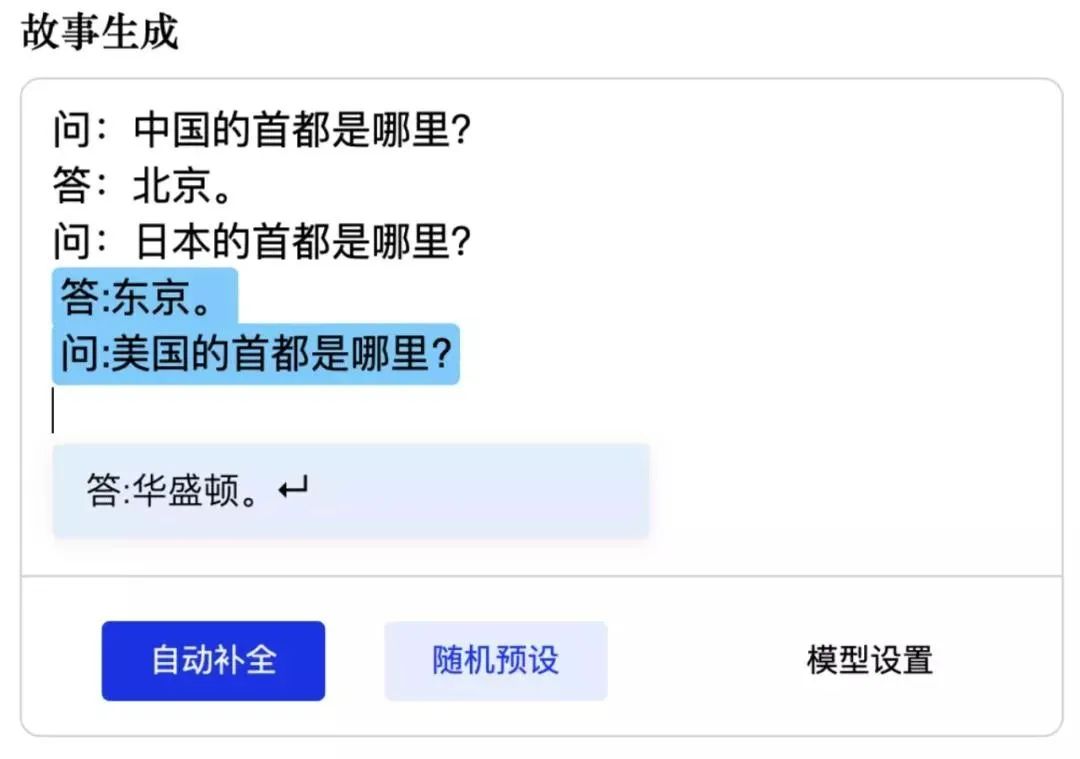Click the 故事生成 heading
1080x759 pixels.
click(x=99, y=31)
